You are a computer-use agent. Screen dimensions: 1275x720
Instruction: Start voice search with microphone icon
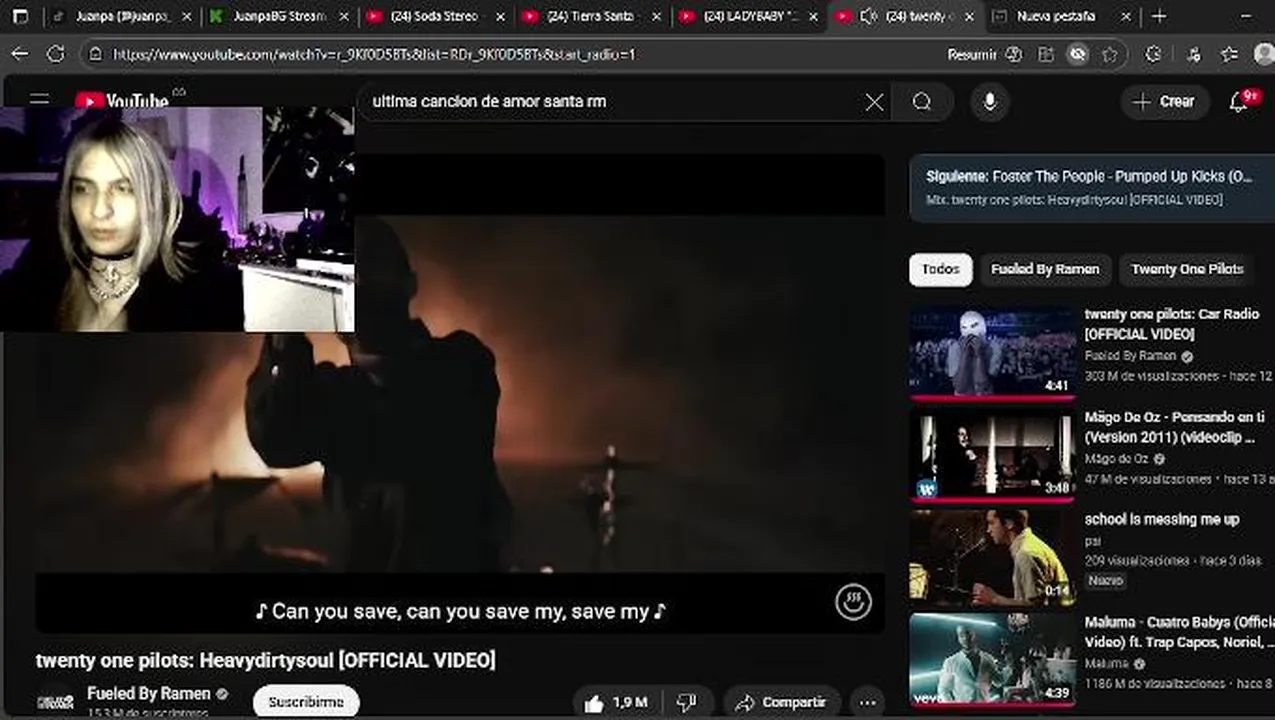[990, 102]
